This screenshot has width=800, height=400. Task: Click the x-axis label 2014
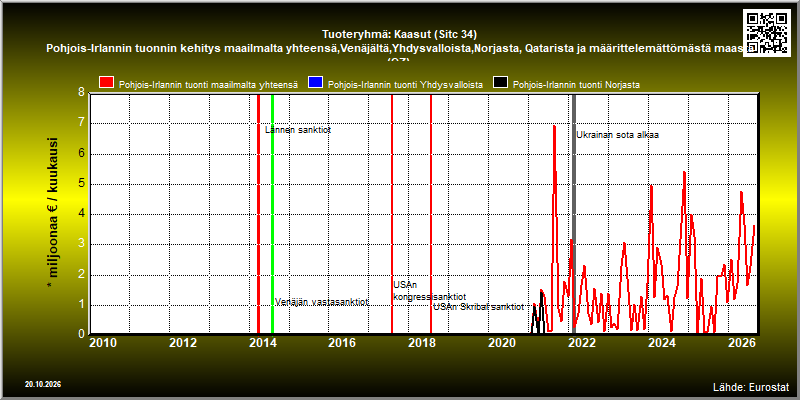(x=262, y=343)
